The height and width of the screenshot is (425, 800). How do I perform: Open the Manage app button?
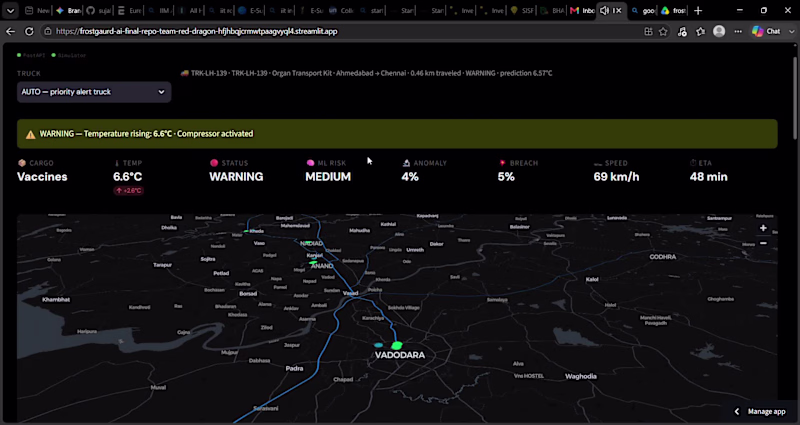point(766,412)
